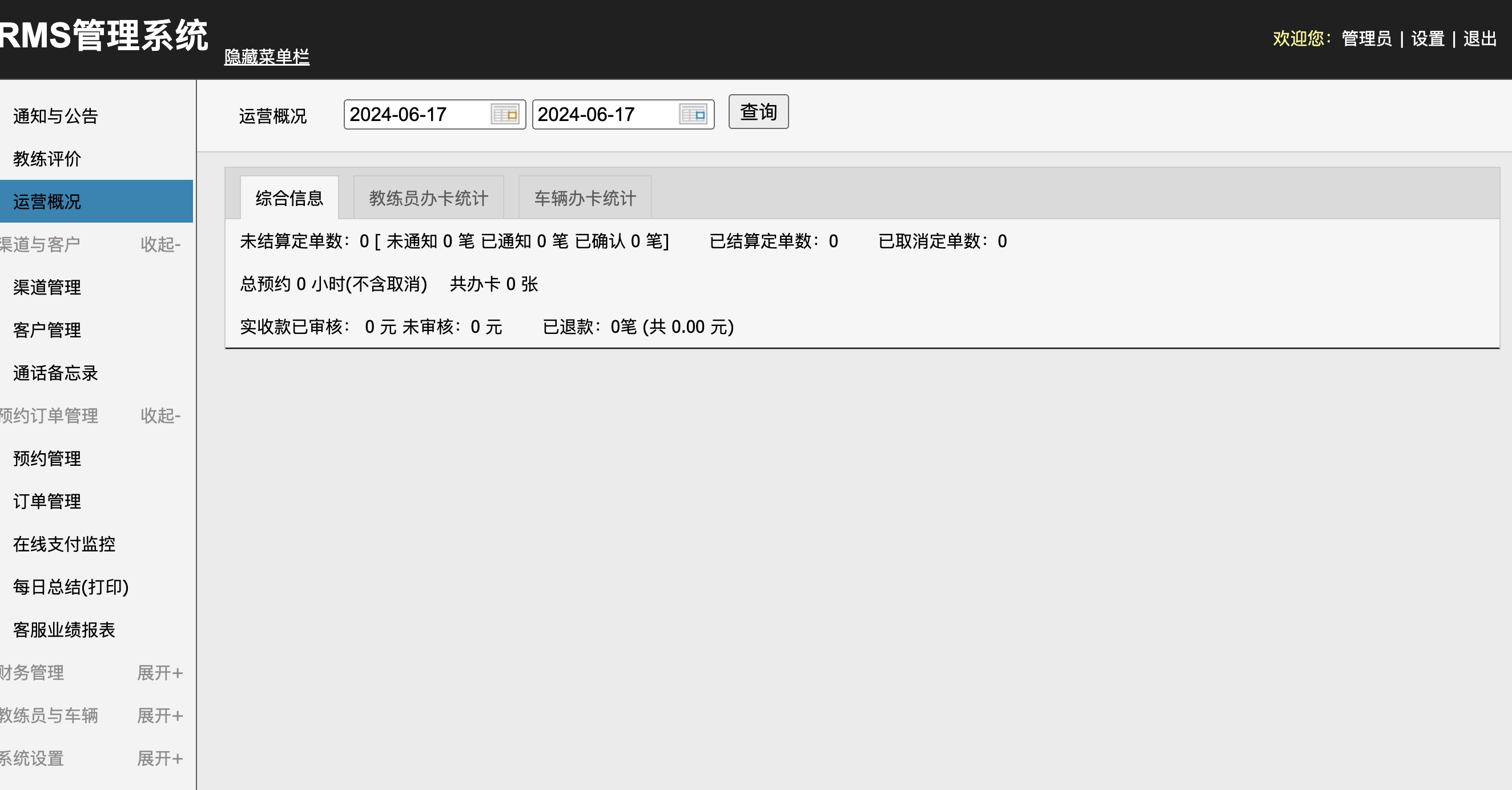This screenshot has height=790, width=1512.
Task: Expand the 教练员与车辆 menu section
Action: pos(160,715)
